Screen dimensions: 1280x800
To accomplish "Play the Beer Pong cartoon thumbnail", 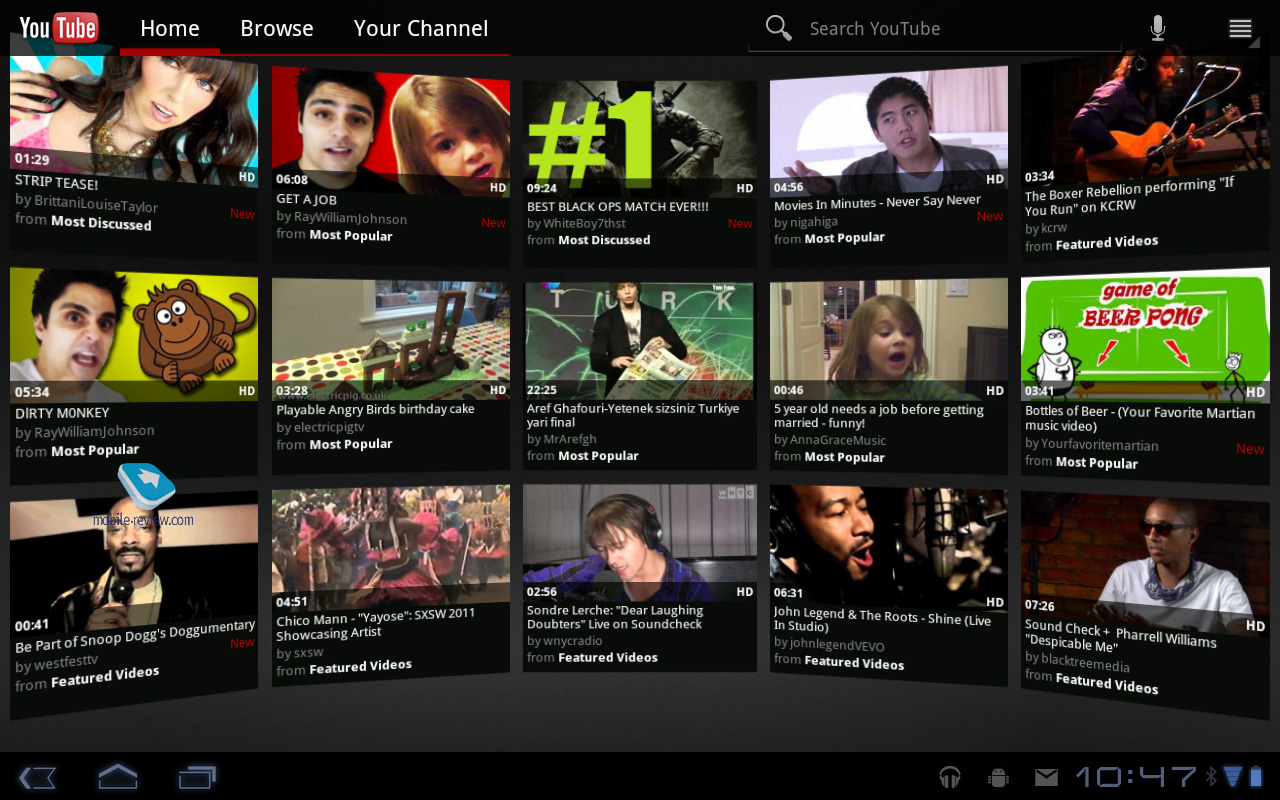I will coord(1145,336).
